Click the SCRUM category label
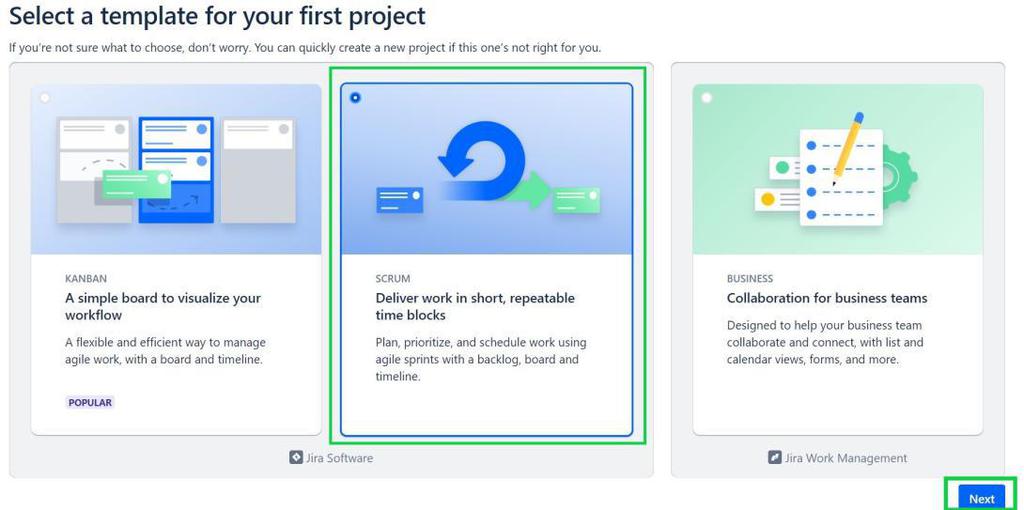 point(393,279)
